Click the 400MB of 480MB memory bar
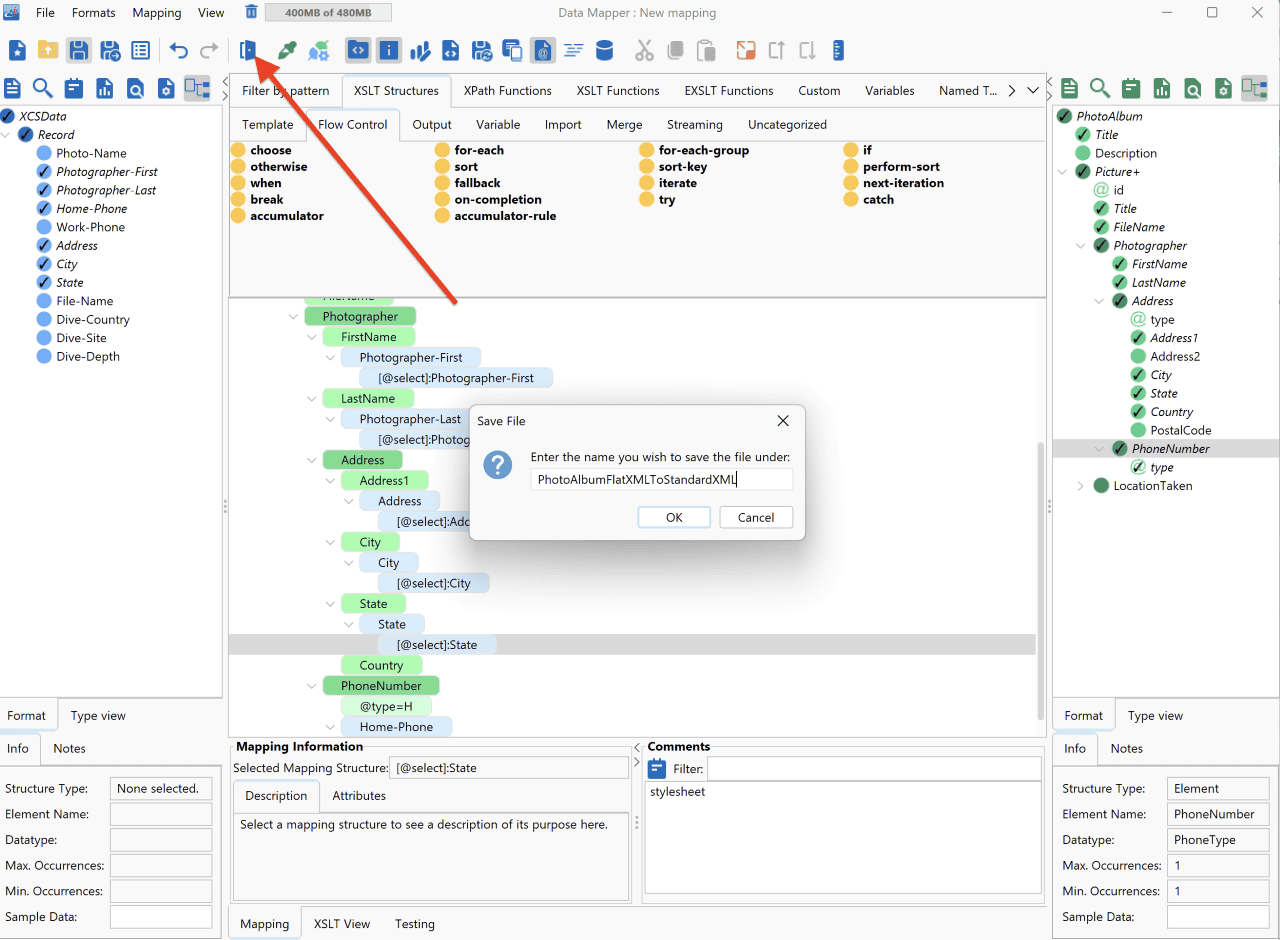The width and height of the screenshot is (1280, 940). tap(328, 13)
